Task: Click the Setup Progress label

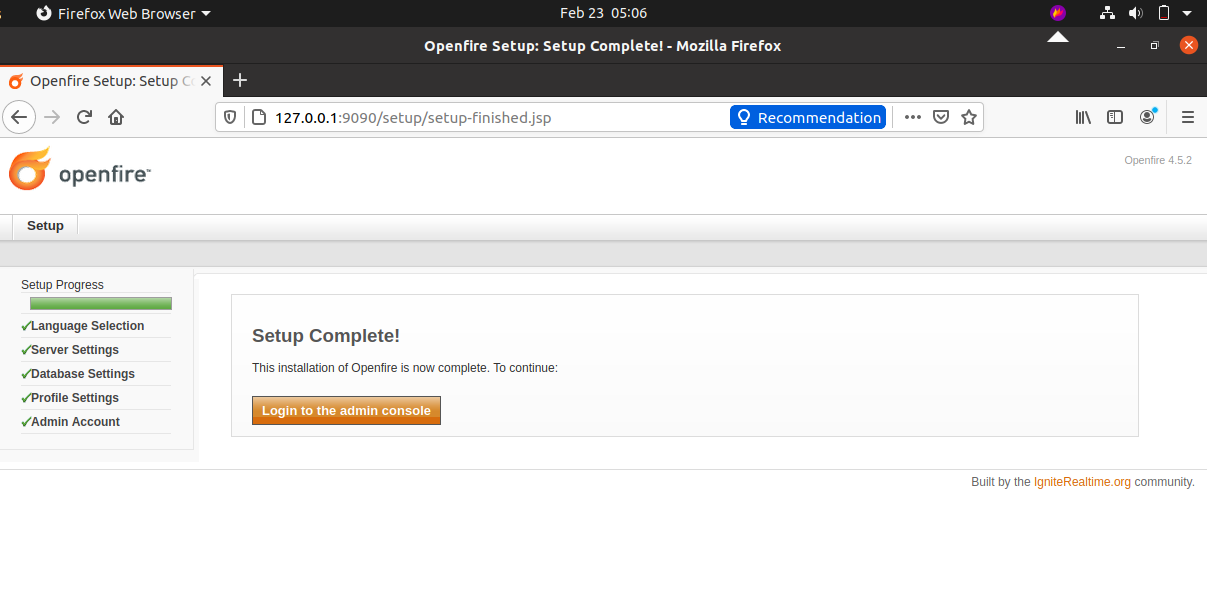Action: [62, 285]
